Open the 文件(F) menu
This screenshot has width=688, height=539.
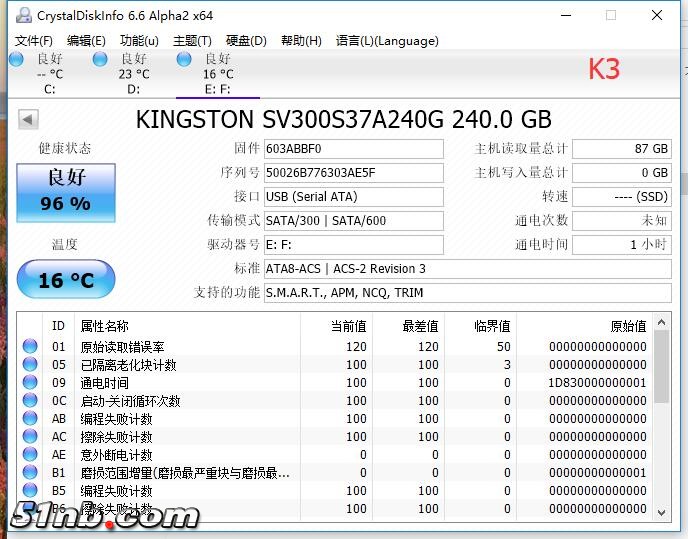point(33,41)
